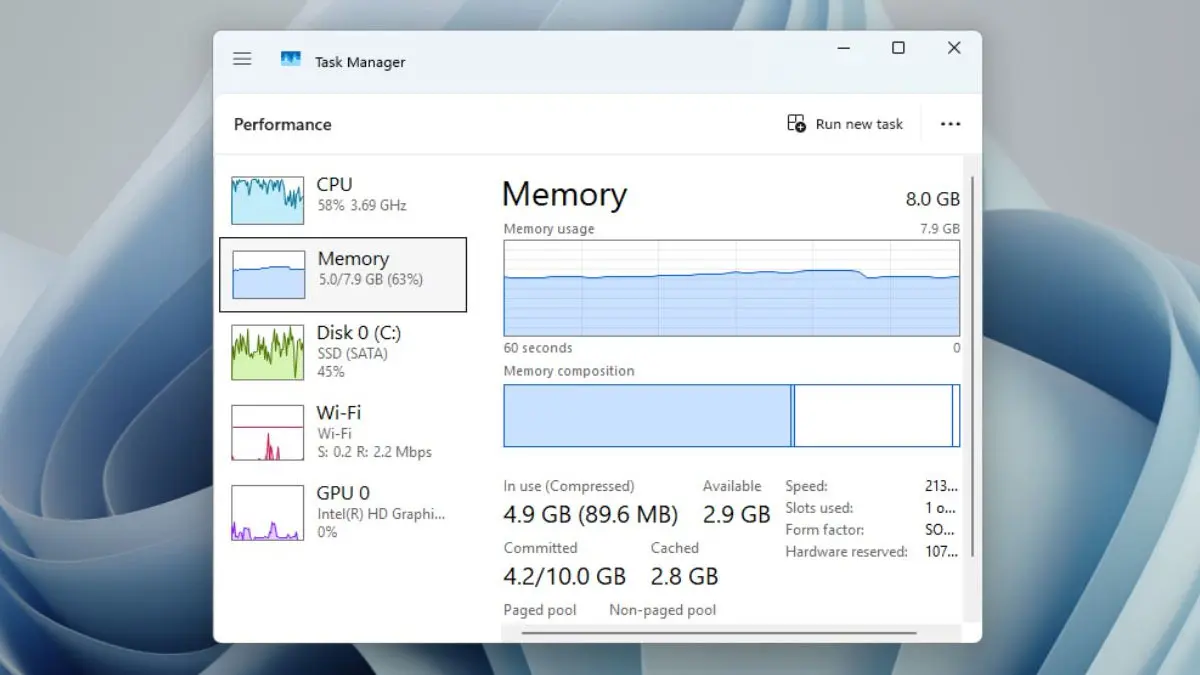The height and width of the screenshot is (675, 1200).
Task: Click the Performance page heading
Action: tap(283, 124)
